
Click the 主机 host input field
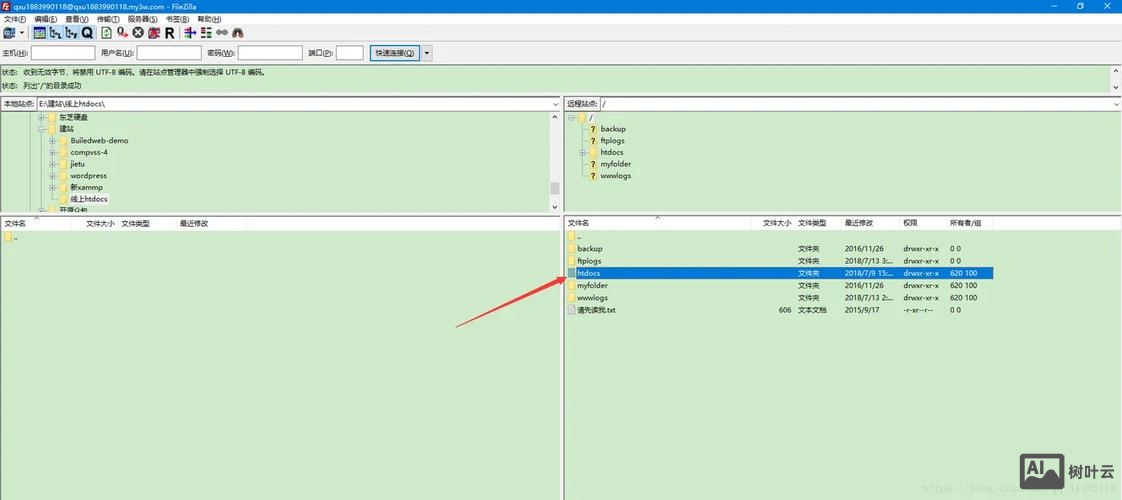tap(63, 53)
